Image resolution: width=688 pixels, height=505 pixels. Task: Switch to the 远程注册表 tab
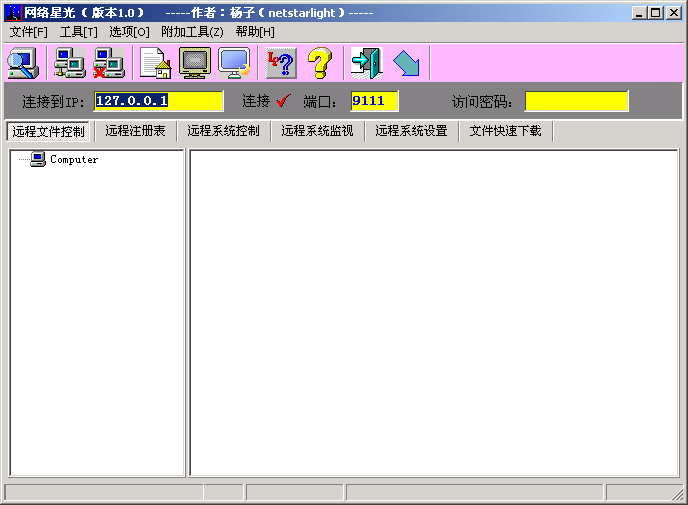[135, 131]
